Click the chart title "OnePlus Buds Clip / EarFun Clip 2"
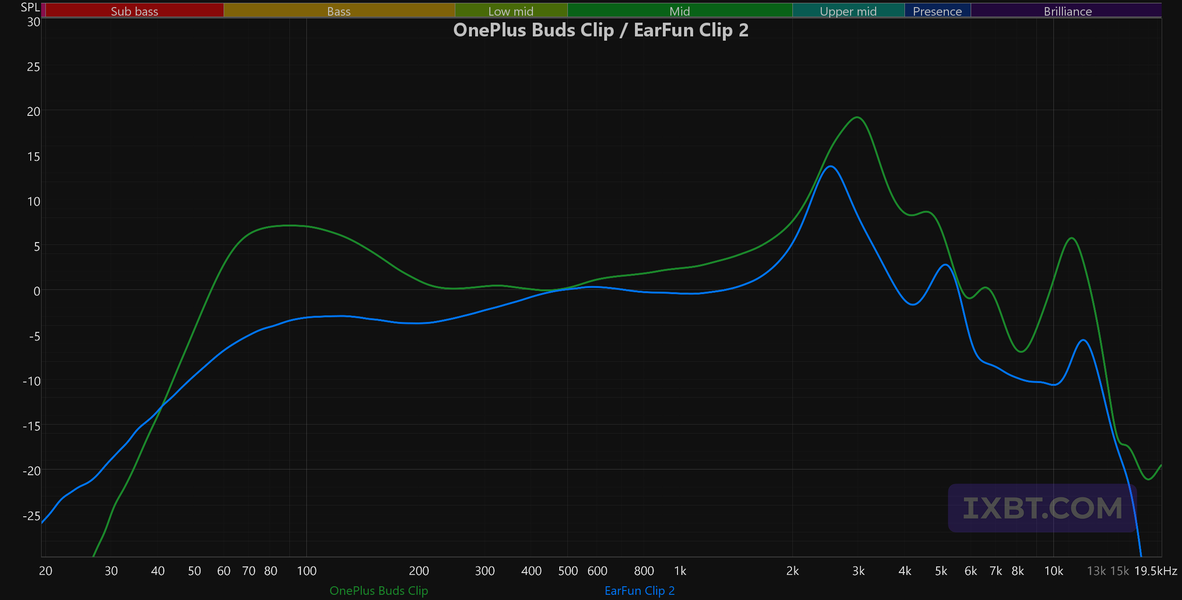Image resolution: width=1182 pixels, height=600 pixels. click(x=601, y=31)
